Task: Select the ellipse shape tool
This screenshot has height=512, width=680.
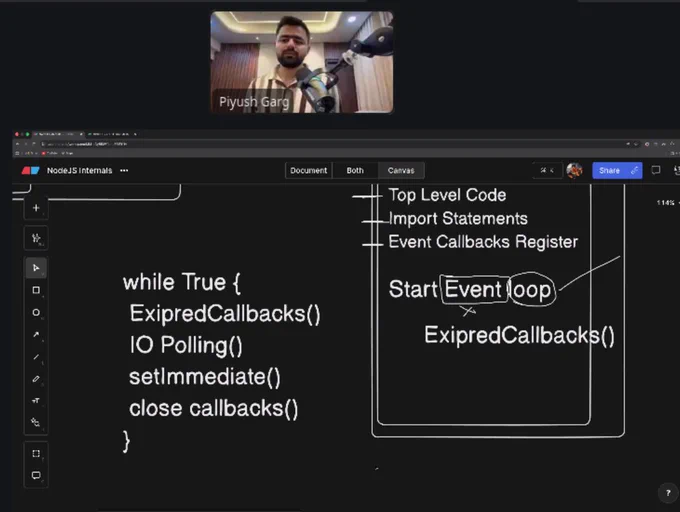Action: (x=36, y=312)
